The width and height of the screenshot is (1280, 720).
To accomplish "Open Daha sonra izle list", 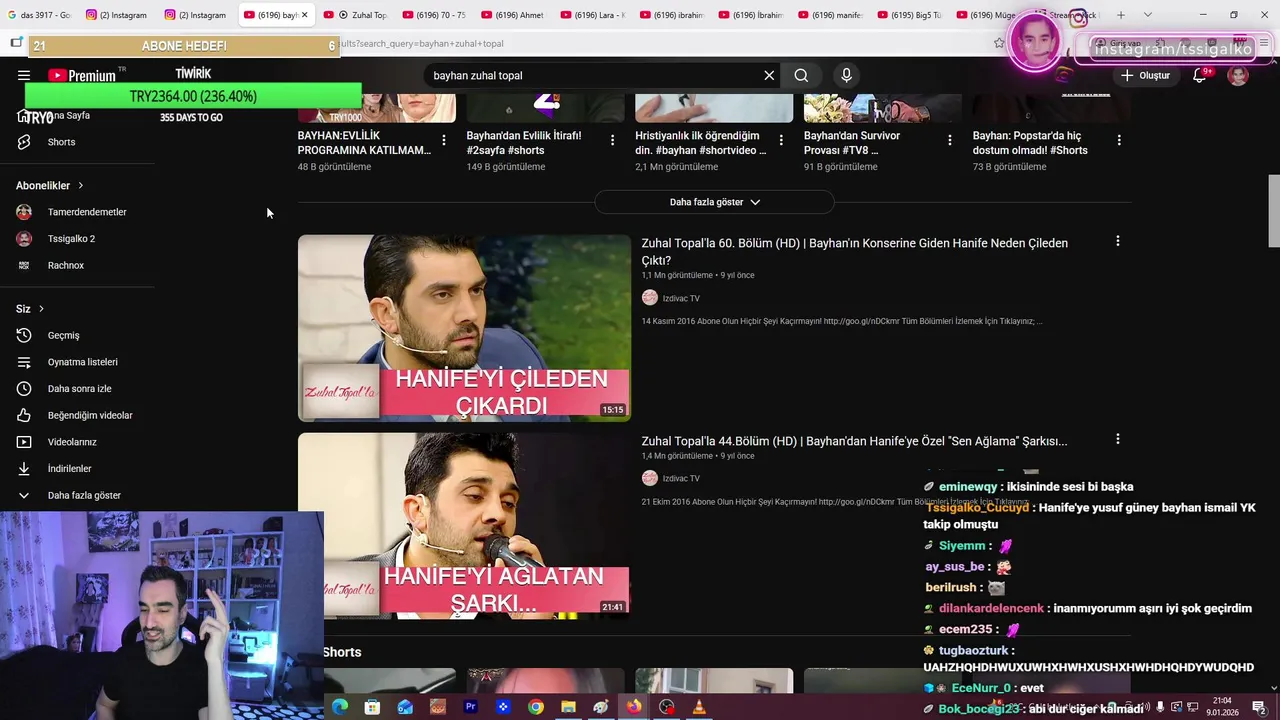I will pyautogui.click(x=78, y=388).
